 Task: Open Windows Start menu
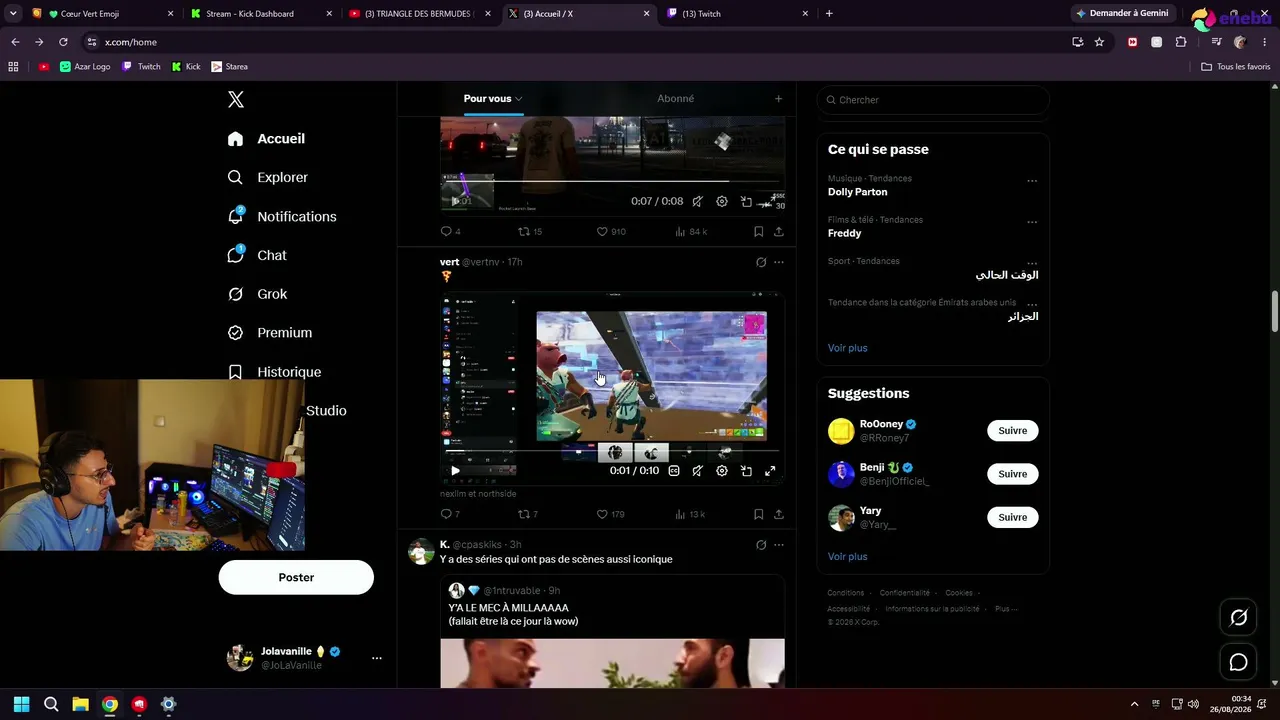click(x=21, y=704)
